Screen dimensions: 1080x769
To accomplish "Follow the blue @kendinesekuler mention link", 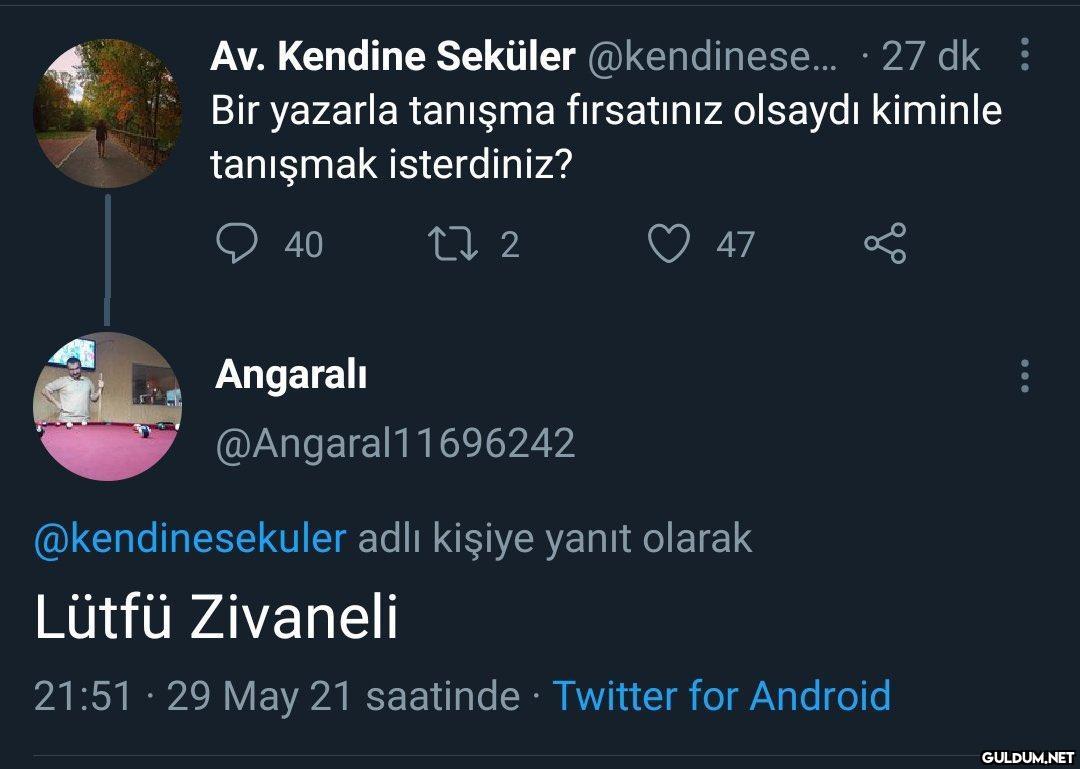I will [190, 539].
